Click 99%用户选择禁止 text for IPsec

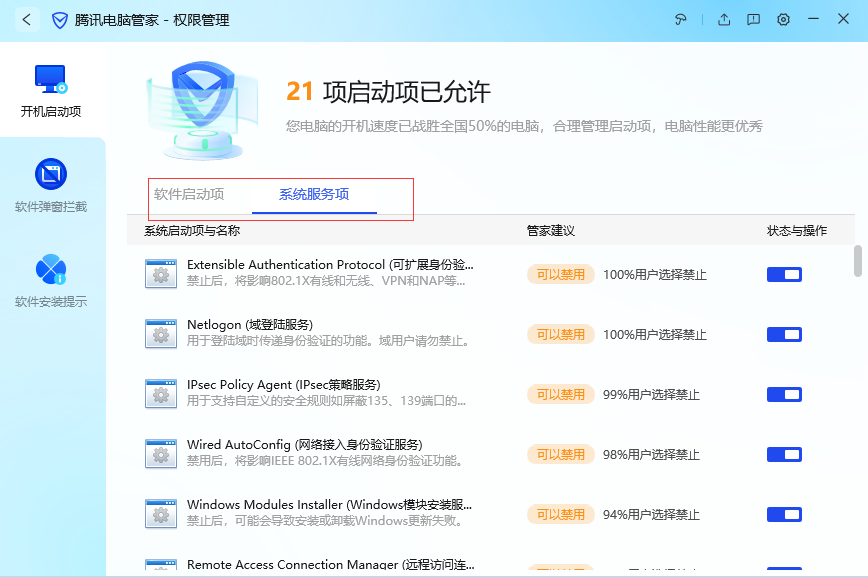(651, 394)
